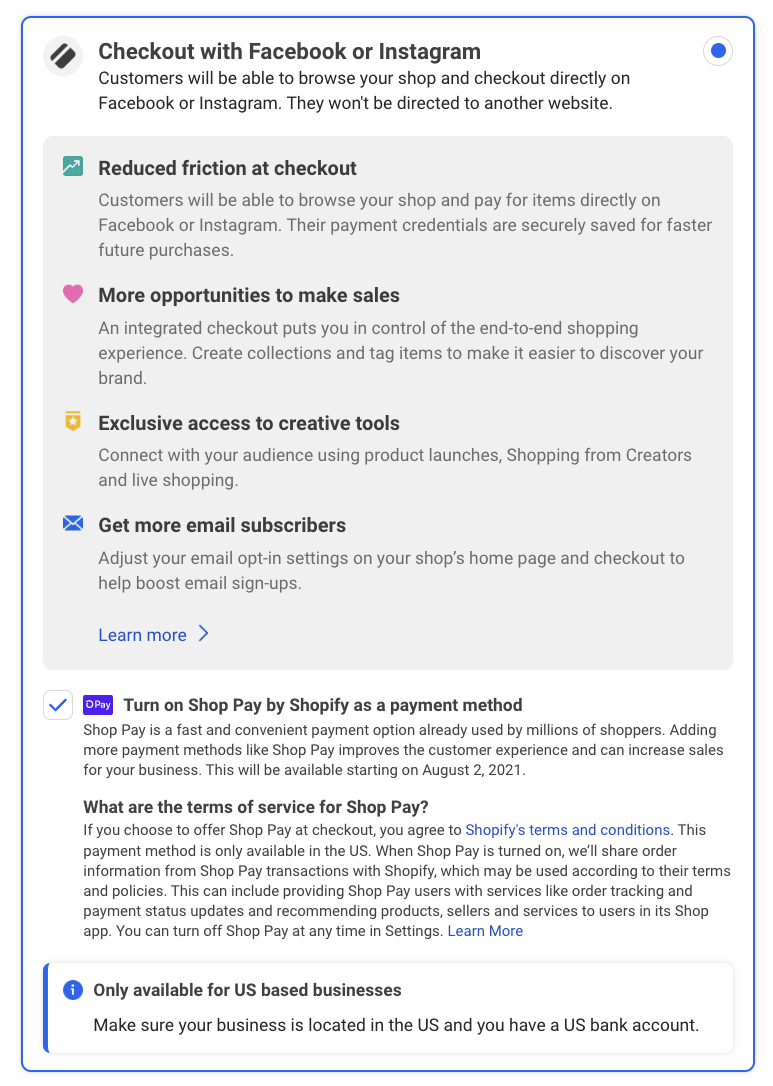Click the Reduced friction at checkout heading
This screenshot has height=1086, width=773.
pyautogui.click(x=227, y=168)
